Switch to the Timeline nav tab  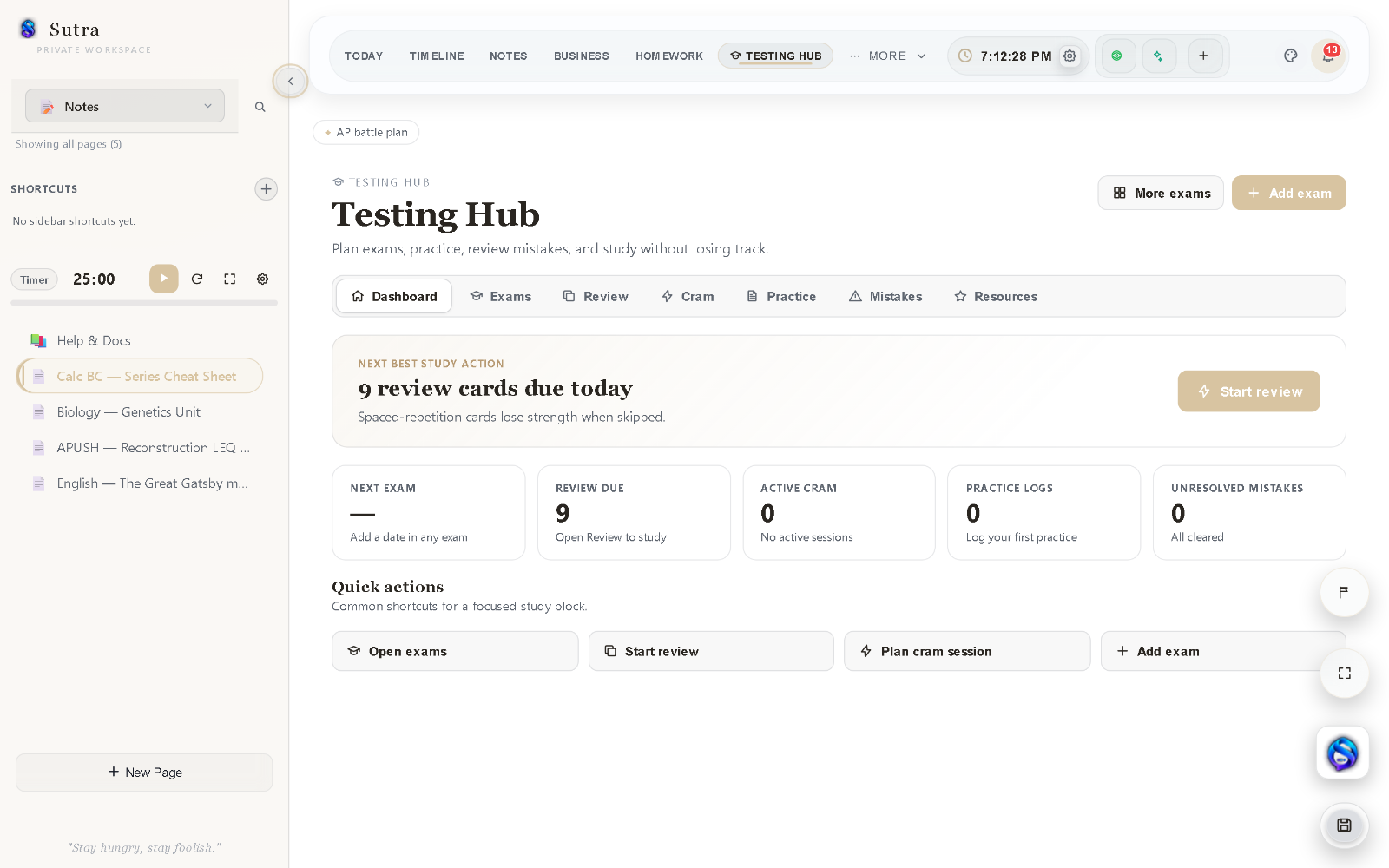(437, 56)
